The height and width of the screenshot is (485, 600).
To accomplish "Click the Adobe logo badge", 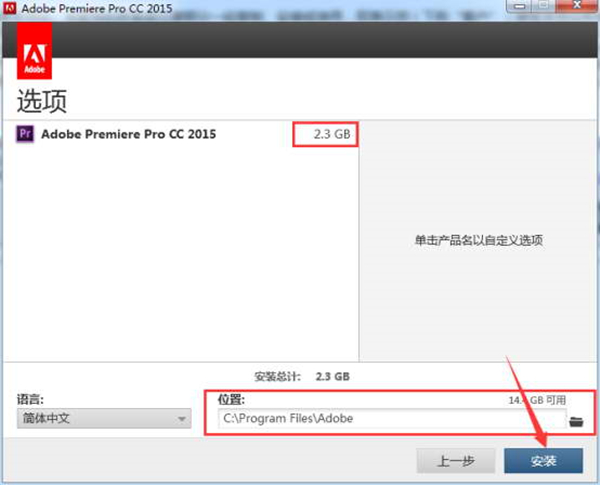I will 34,51.
